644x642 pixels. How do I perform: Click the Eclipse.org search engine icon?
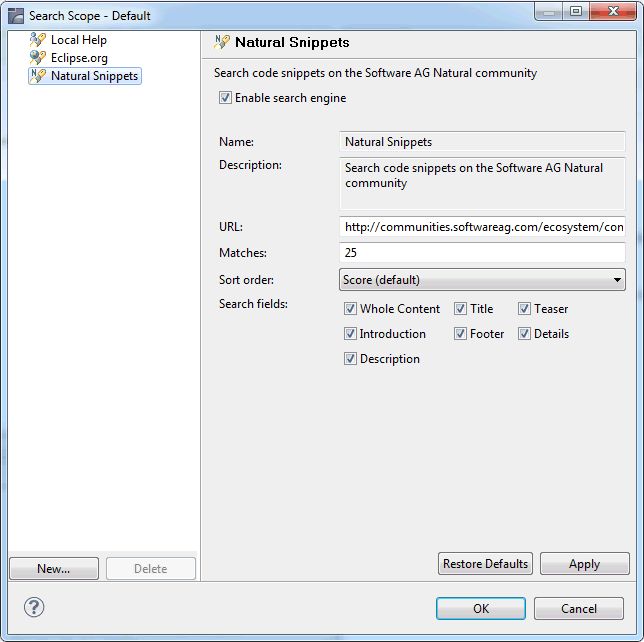[x=38, y=58]
